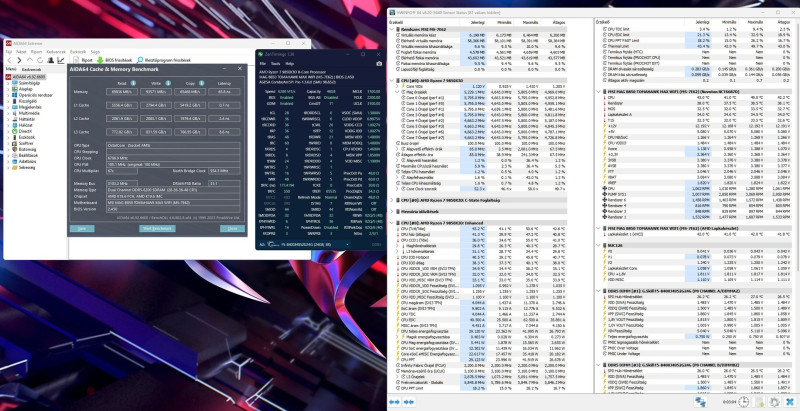800x411 pixels.
Task: Open the Nézet menu in AIDA64
Action: pyautogui.click(x=21, y=52)
